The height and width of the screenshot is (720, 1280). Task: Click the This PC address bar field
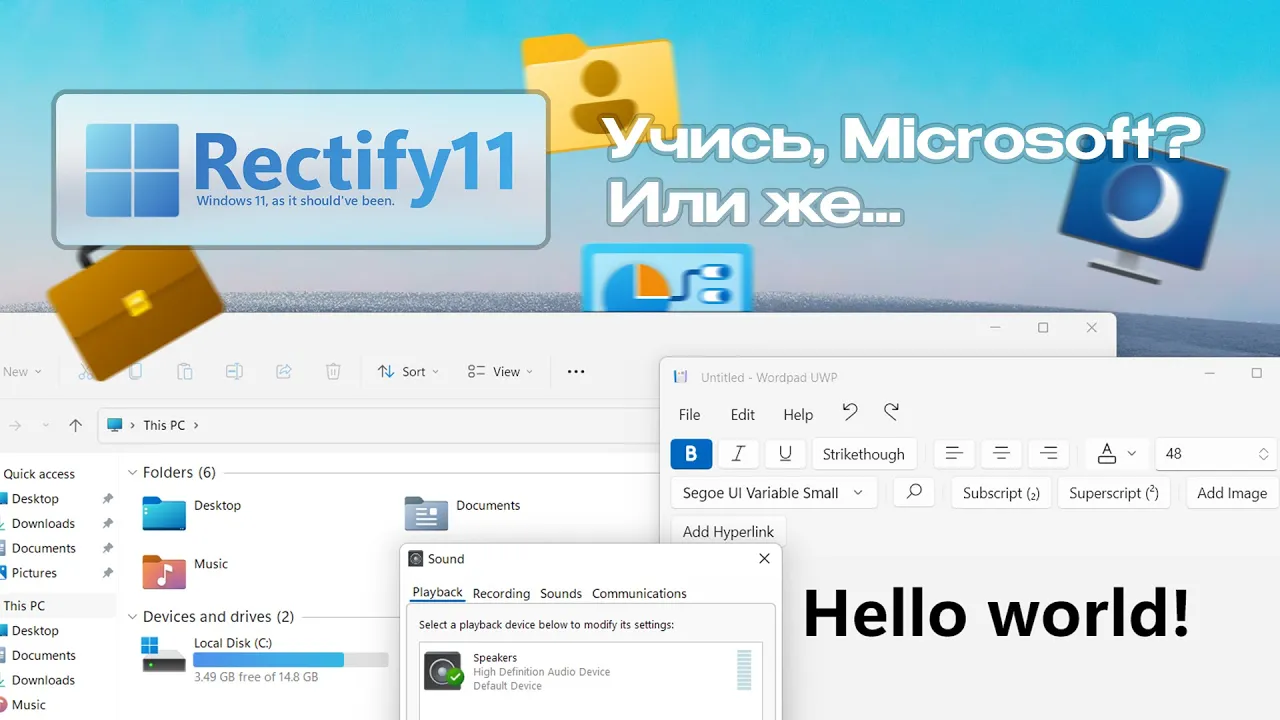tap(377, 425)
